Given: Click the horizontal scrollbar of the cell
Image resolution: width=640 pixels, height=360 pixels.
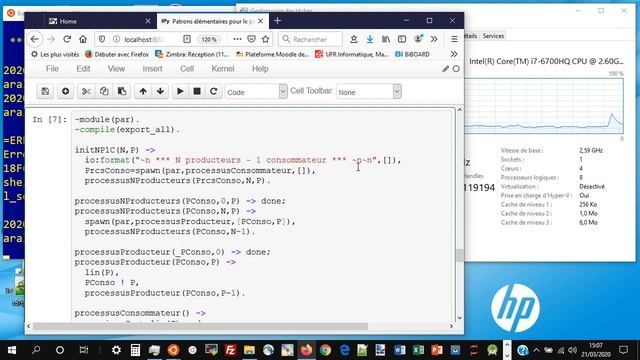Looking at the screenshot, I should [x=200, y=326].
